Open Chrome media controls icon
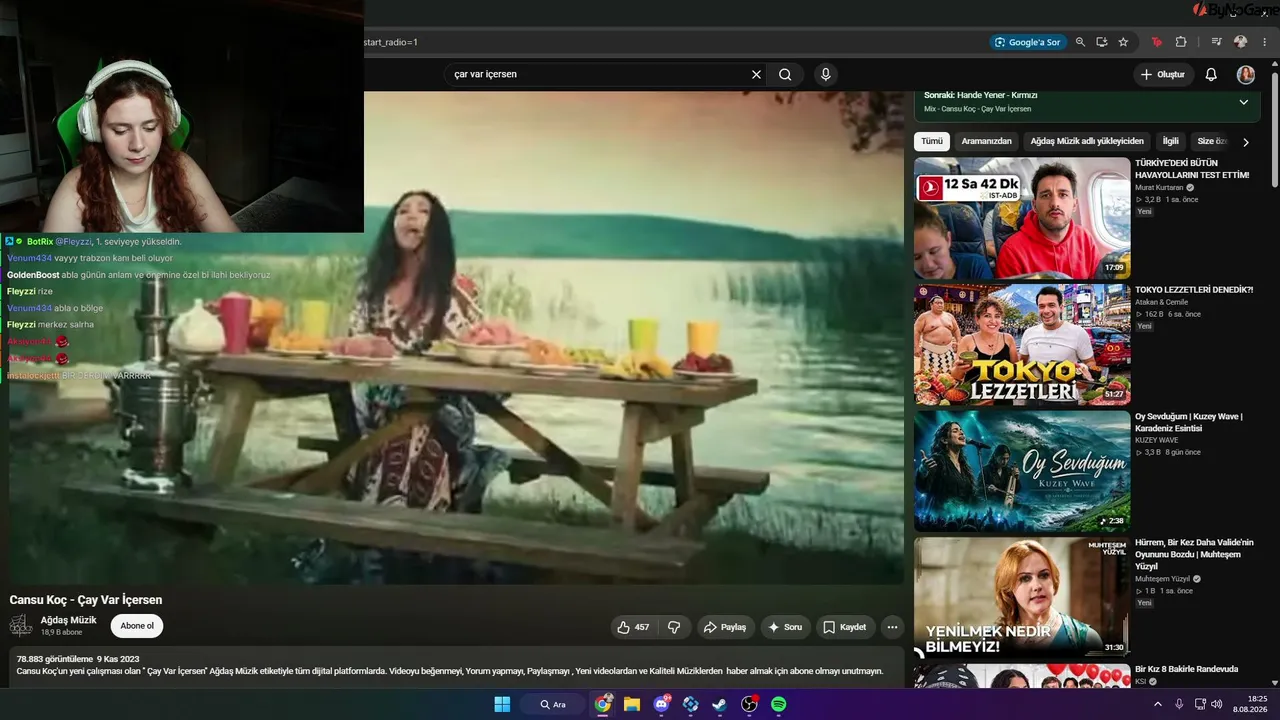1280x720 pixels. point(1216,42)
